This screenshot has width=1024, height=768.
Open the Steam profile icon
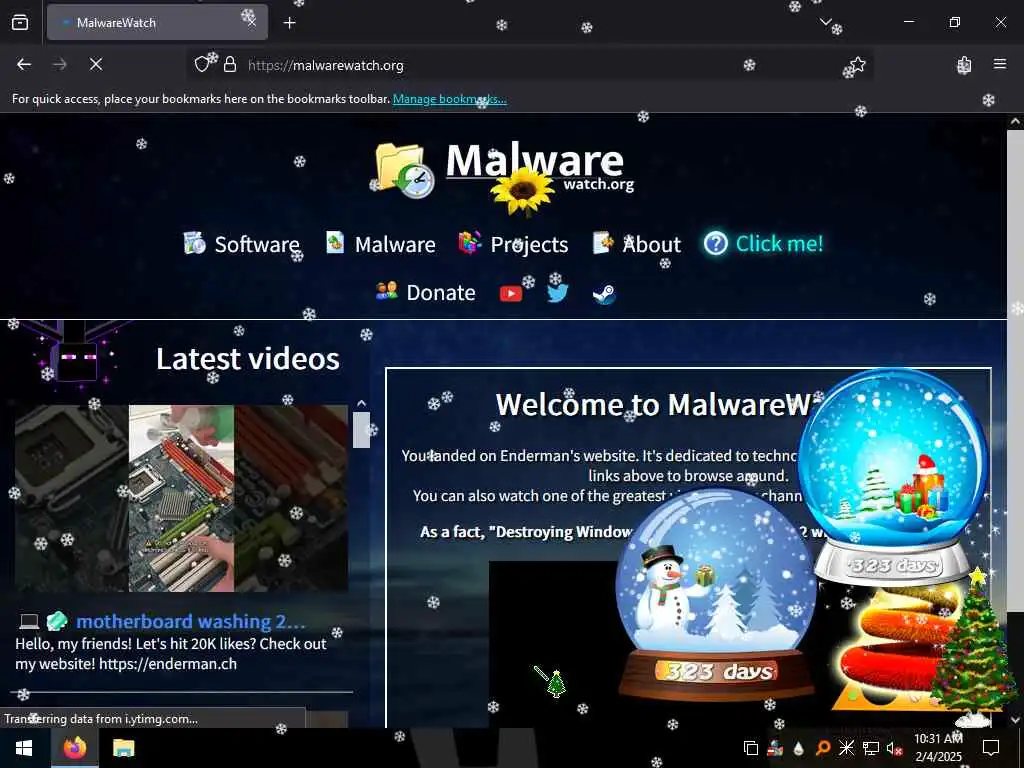click(x=604, y=294)
